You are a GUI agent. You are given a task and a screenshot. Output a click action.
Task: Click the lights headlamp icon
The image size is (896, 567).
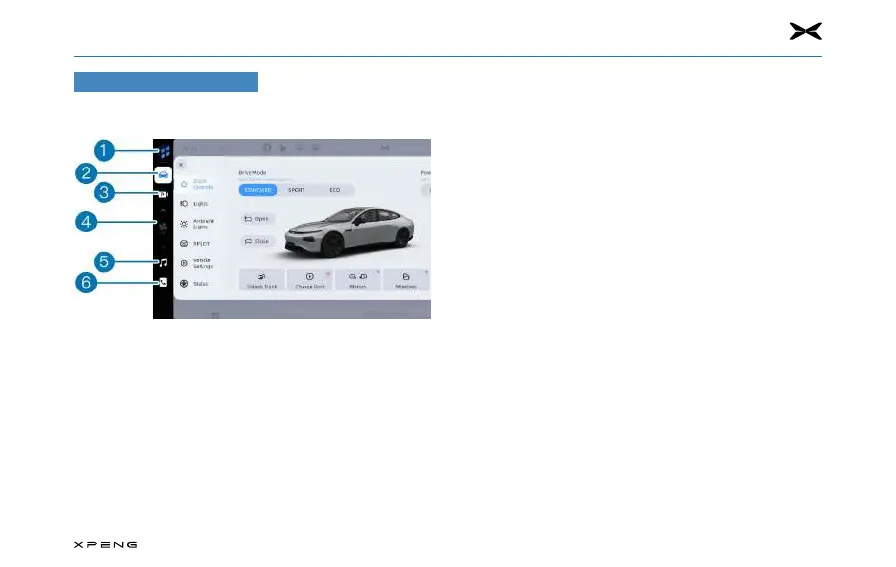[184, 203]
